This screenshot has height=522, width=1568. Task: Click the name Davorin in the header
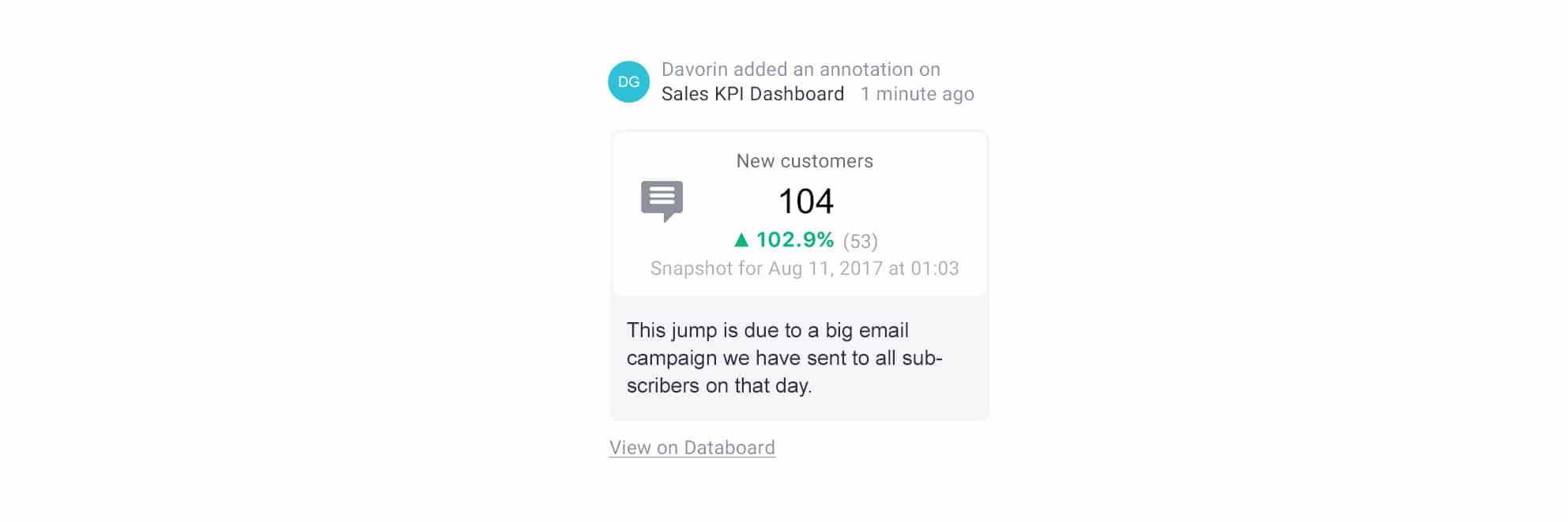(695, 69)
